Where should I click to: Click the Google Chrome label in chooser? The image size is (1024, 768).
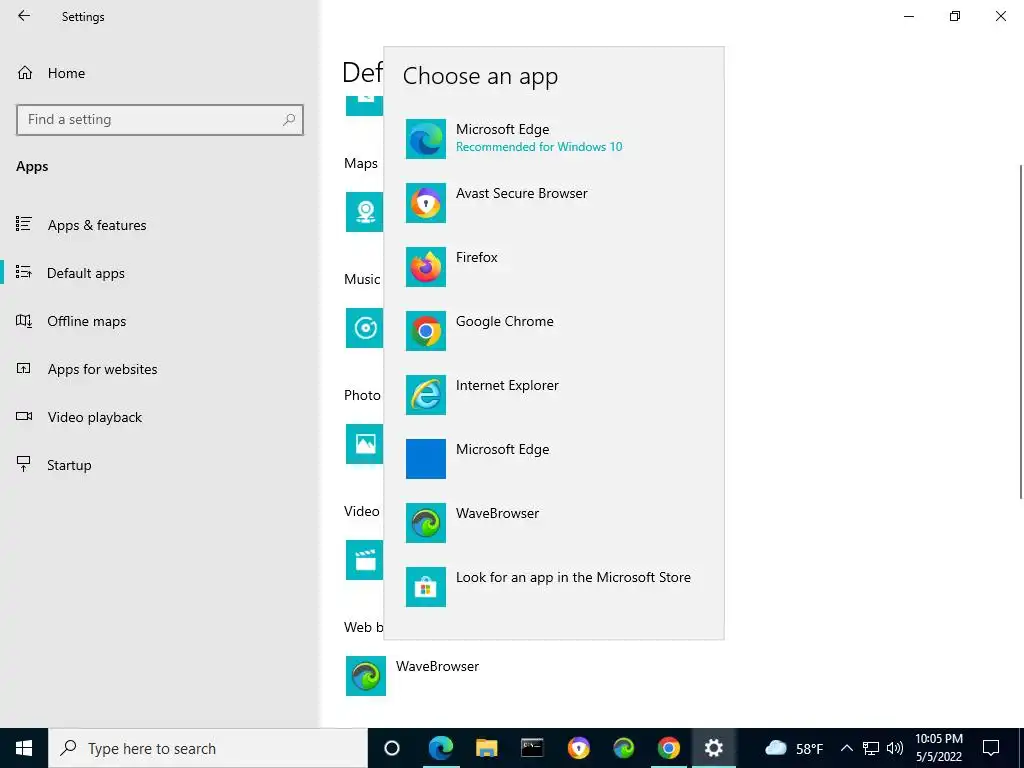click(505, 321)
